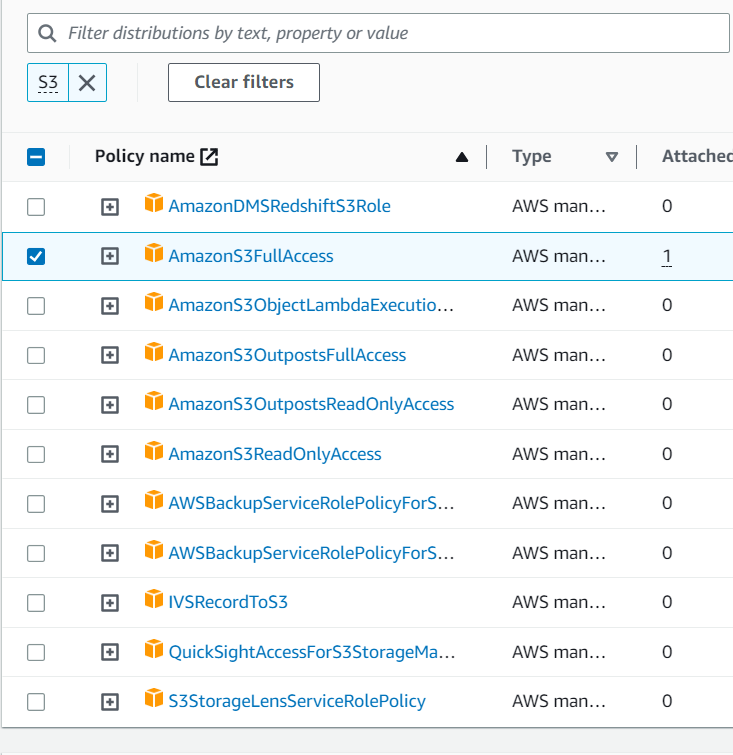The height and width of the screenshot is (755, 733).
Task: Click the S3 filter token label
Action: pyautogui.click(x=48, y=83)
